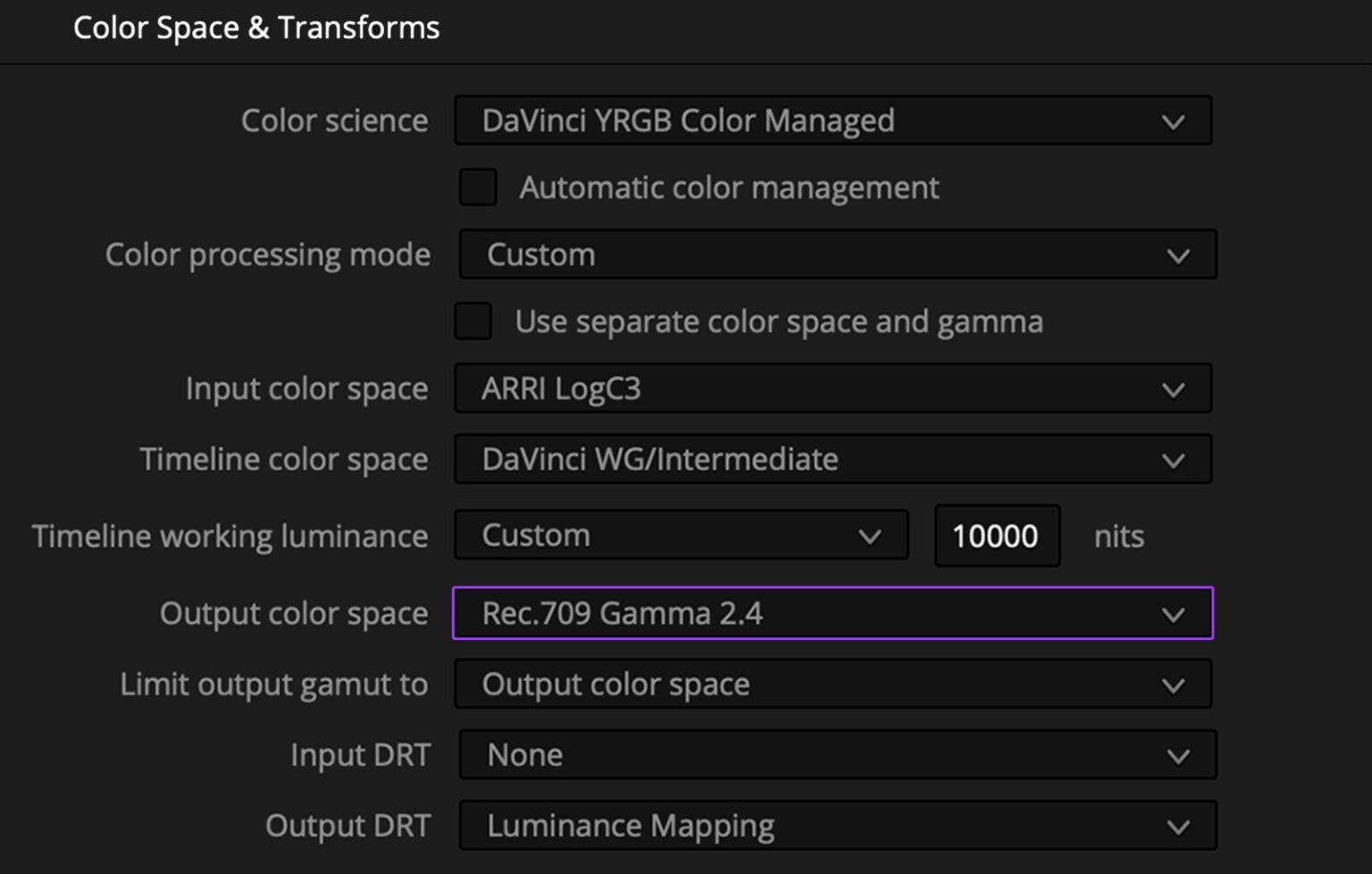Image resolution: width=1372 pixels, height=874 pixels.
Task: Open the Output color space dropdown
Action: pyautogui.click(x=831, y=613)
